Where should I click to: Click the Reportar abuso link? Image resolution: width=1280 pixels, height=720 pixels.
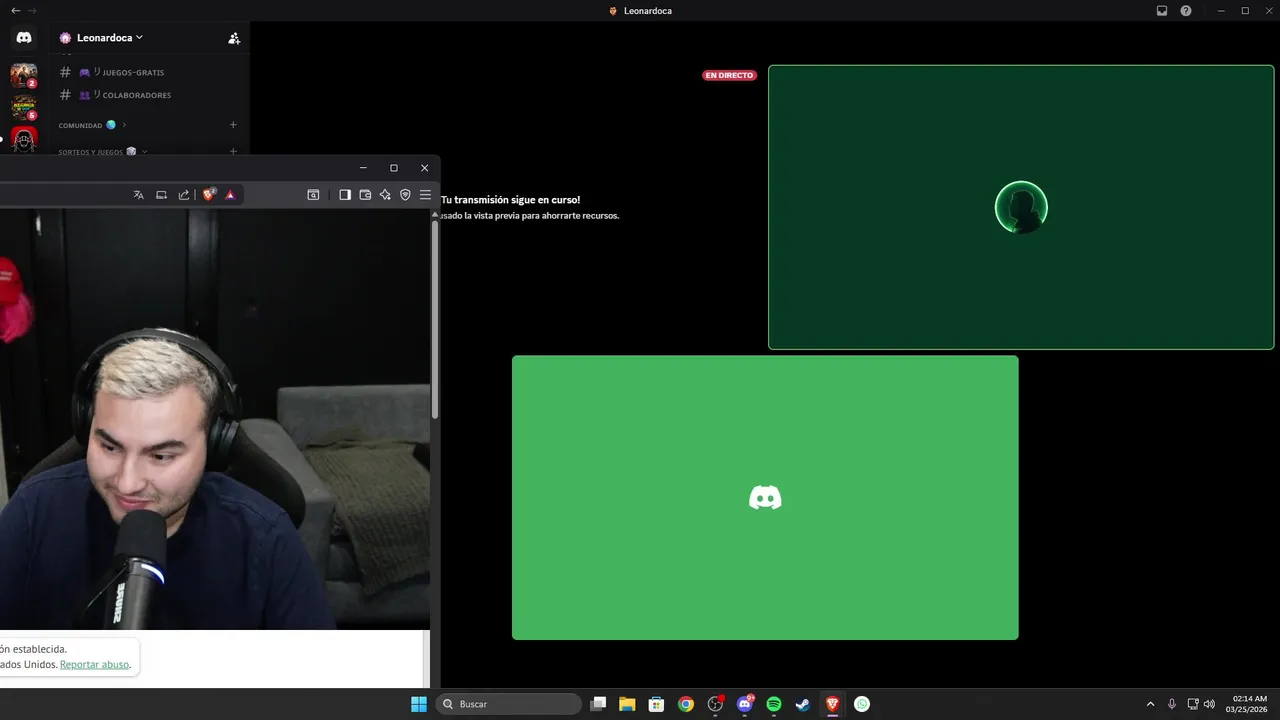tap(94, 664)
